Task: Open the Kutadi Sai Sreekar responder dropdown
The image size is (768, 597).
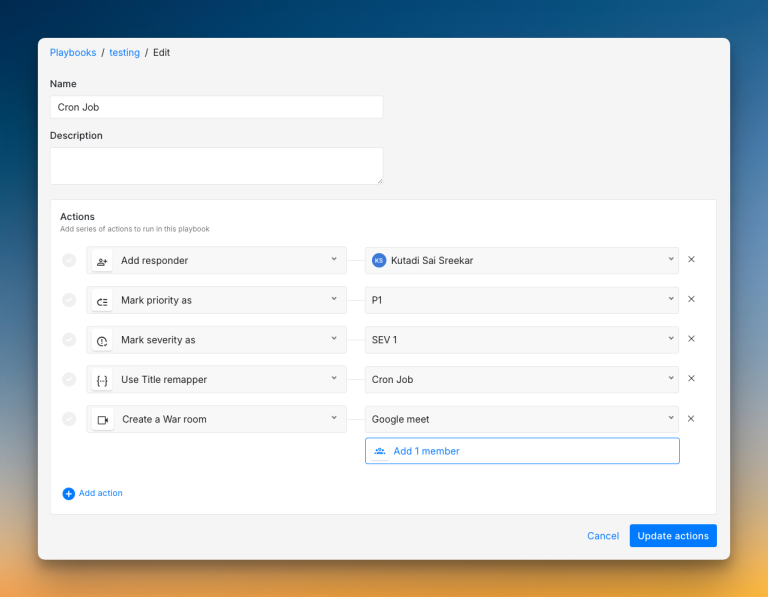Action: [x=521, y=261]
